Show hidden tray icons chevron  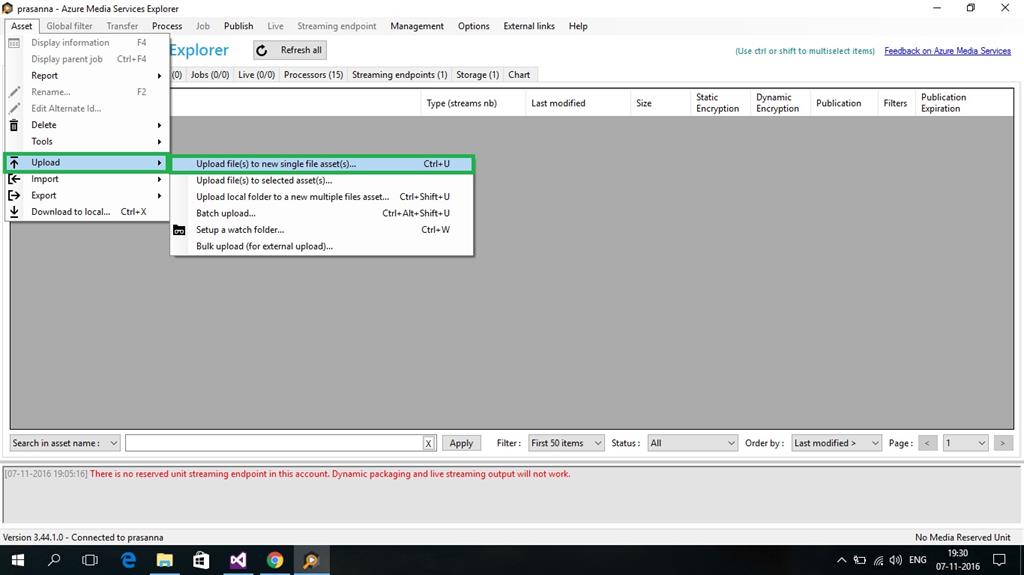(842, 560)
